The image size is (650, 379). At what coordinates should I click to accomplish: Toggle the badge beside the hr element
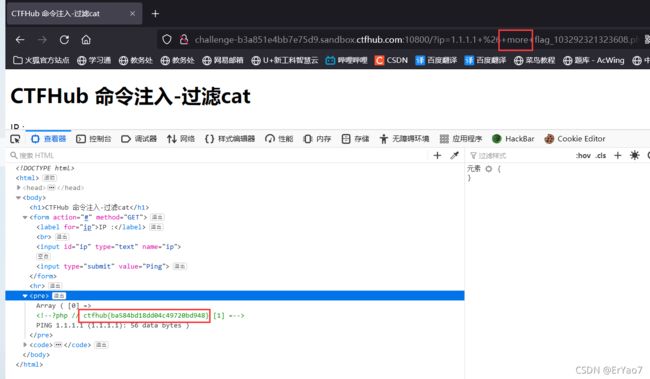click(x=55, y=286)
